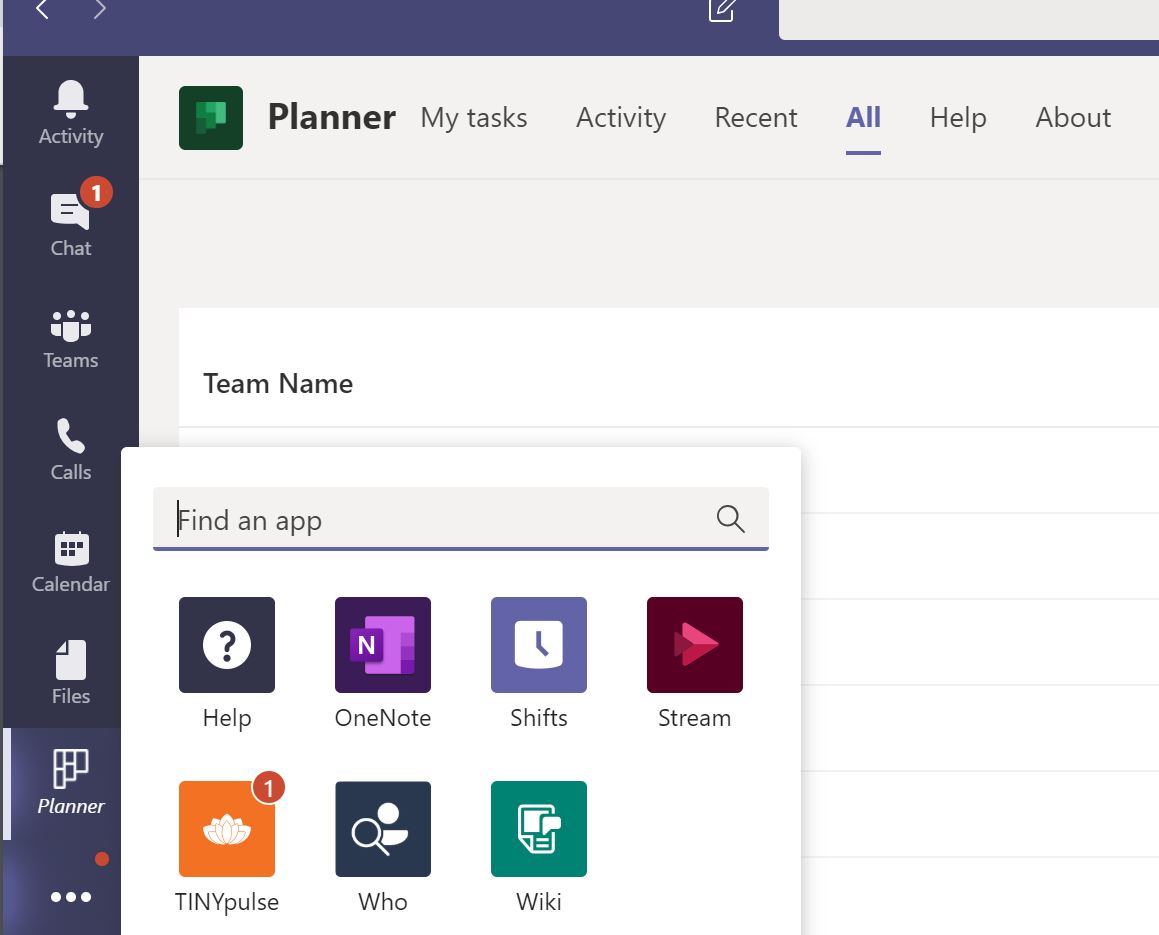
Task: Go forward with the right arrow
Action: tap(100, 9)
